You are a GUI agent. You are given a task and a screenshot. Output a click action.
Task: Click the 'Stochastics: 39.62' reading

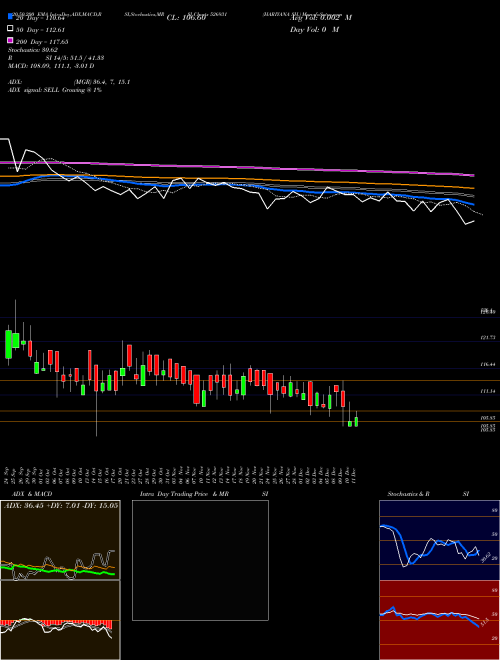coord(33,50)
